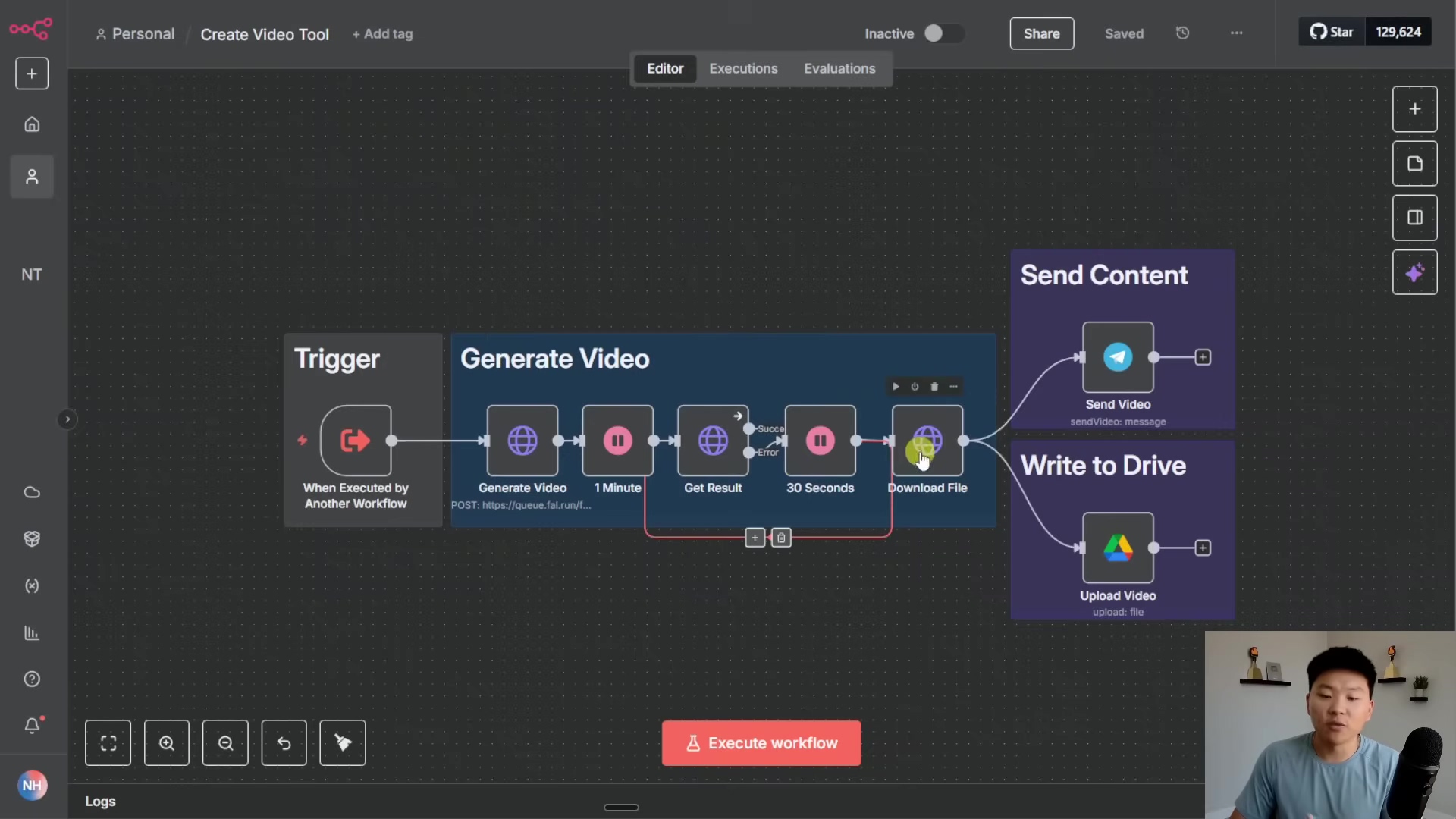Open the three-dots workflow menu

pyautogui.click(x=1236, y=33)
